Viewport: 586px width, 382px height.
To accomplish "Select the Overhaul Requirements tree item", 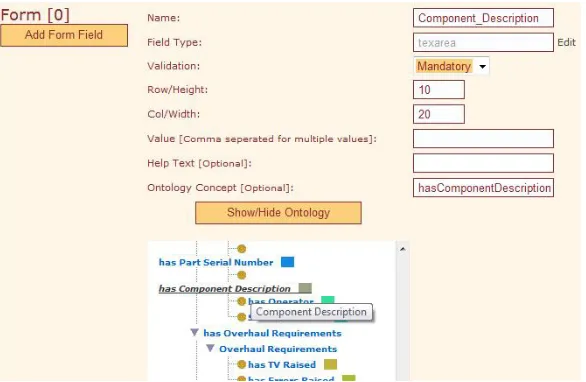I will [x=278, y=349].
